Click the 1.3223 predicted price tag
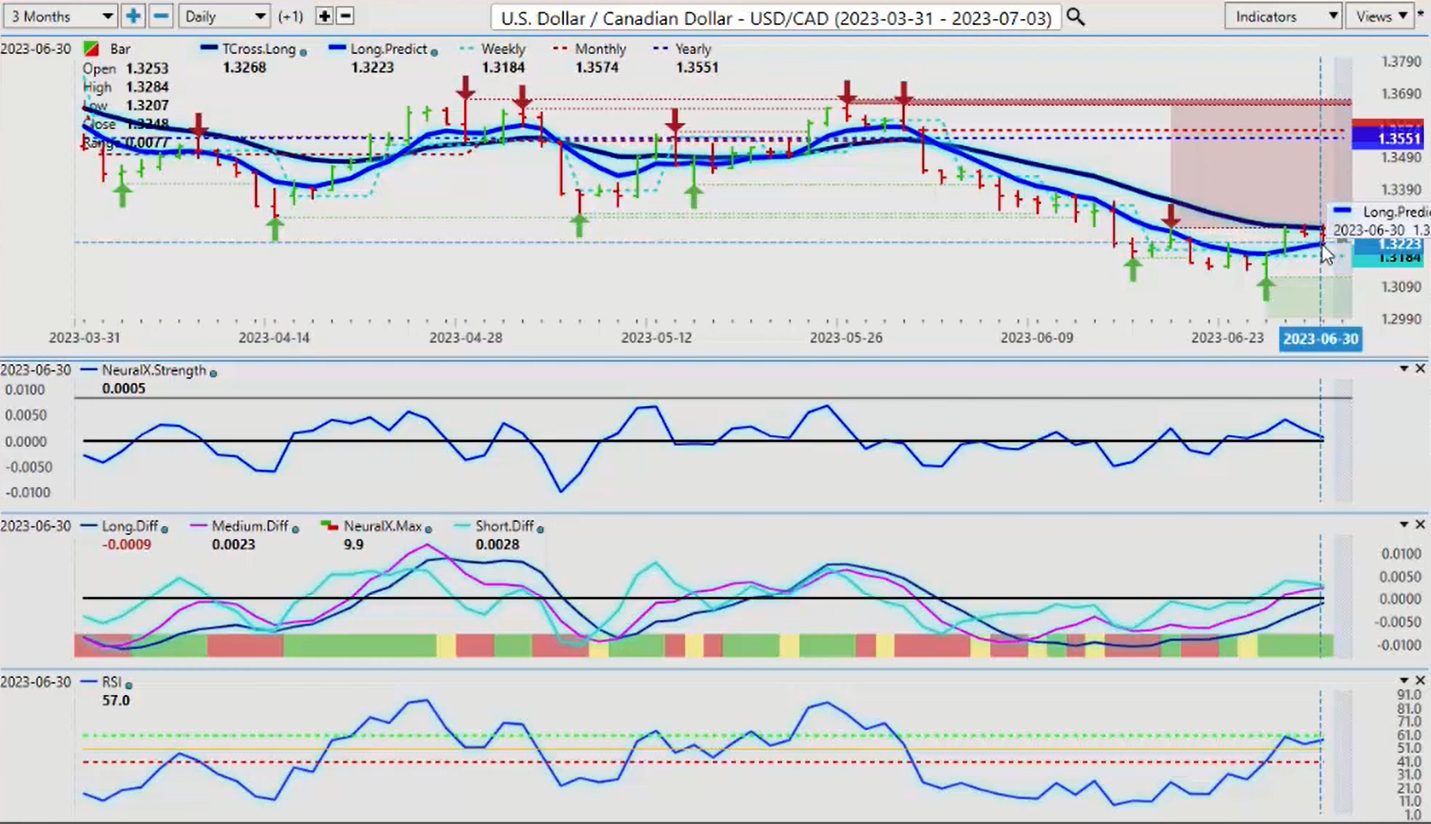The image size is (1431, 824). (x=1386, y=244)
